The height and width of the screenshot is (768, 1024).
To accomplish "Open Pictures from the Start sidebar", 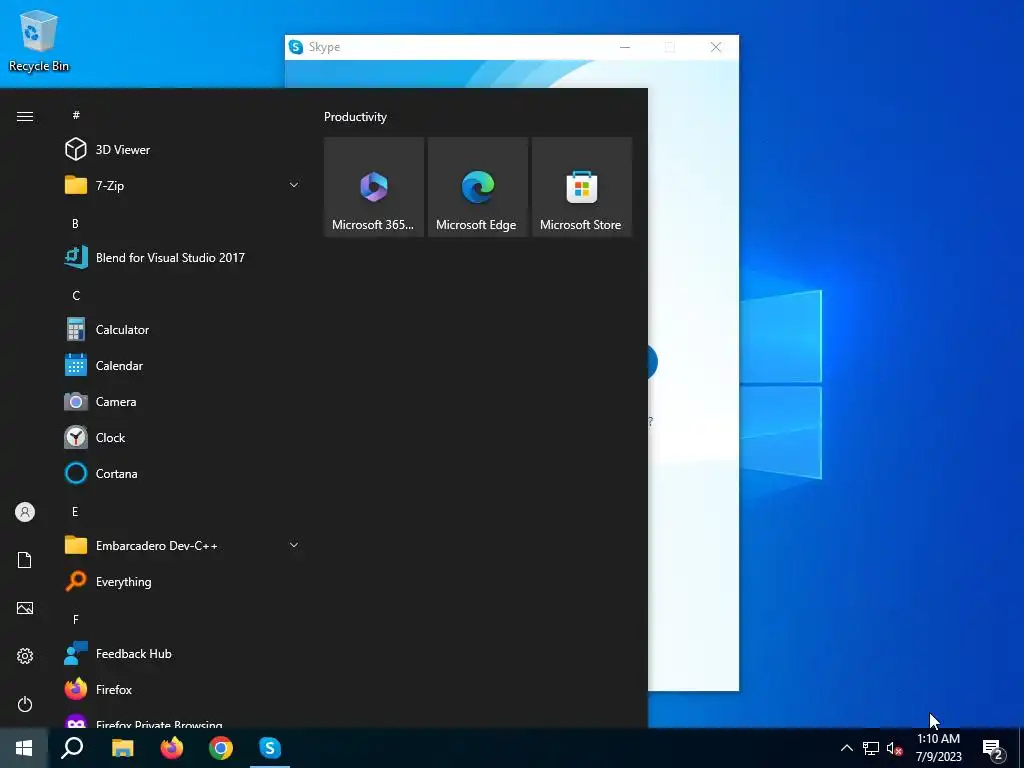I will (25, 608).
